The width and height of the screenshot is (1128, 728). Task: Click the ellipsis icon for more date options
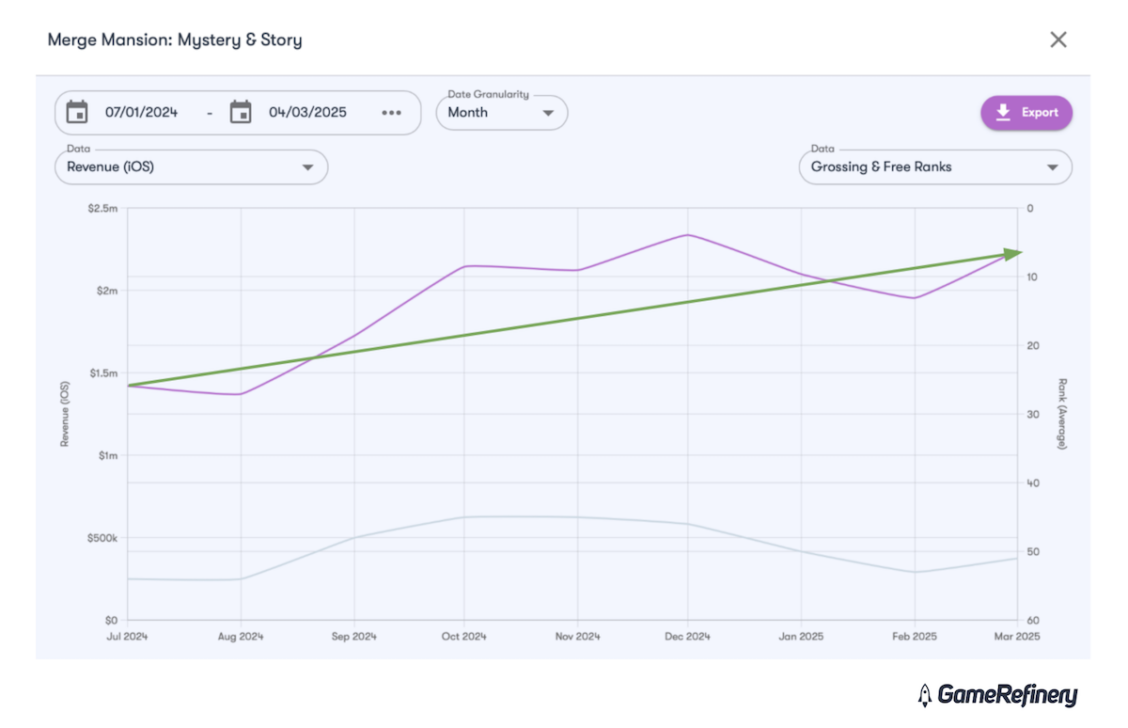(391, 112)
